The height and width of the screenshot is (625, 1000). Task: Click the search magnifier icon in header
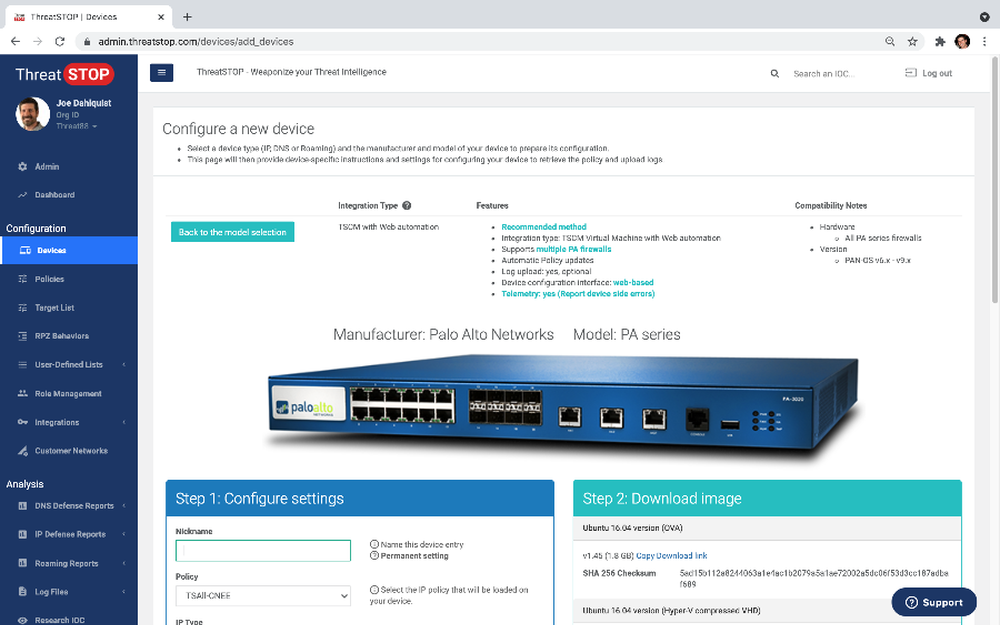pos(774,73)
